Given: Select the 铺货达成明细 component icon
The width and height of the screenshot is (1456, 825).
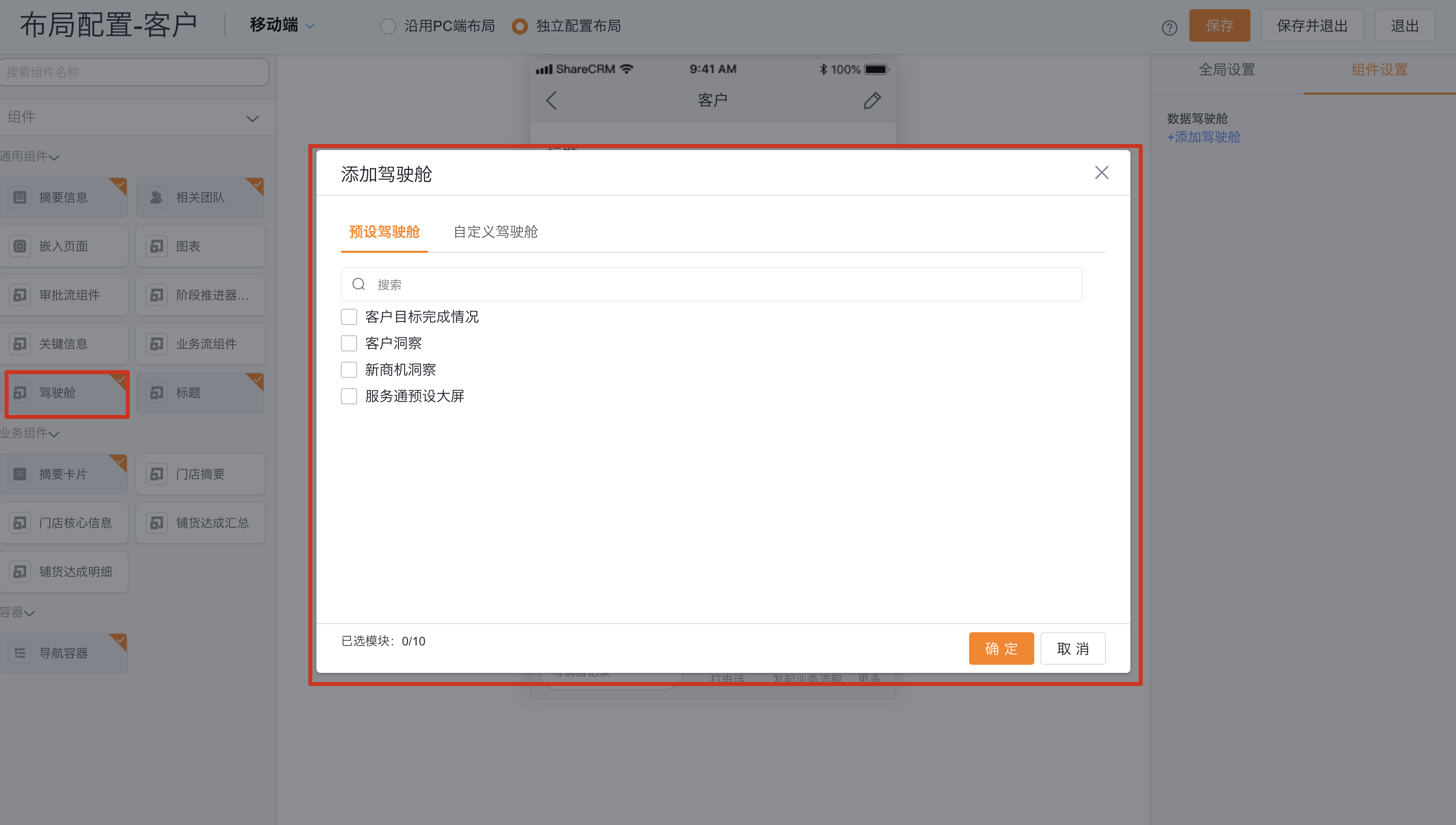Looking at the screenshot, I should [x=20, y=571].
